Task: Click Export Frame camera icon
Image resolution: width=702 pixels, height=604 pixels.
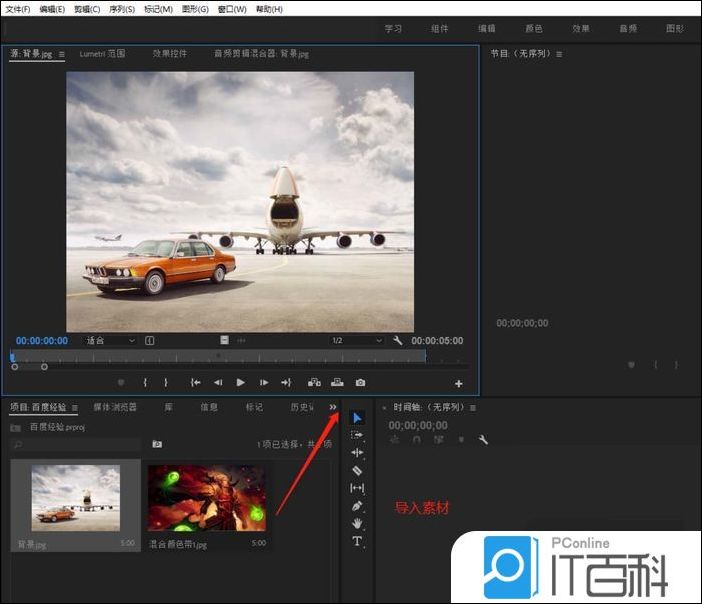Action: pos(360,382)
